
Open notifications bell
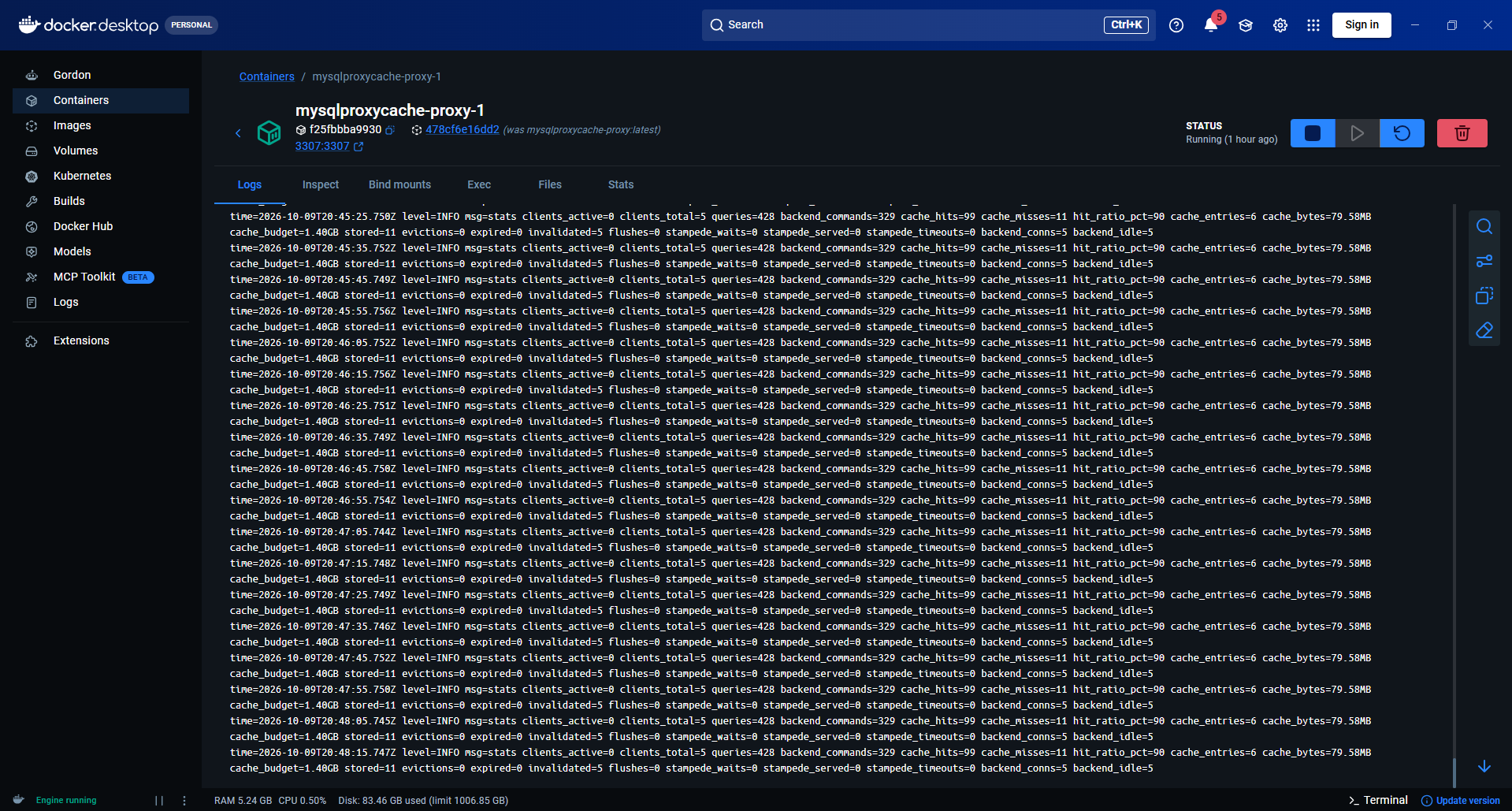pyautogui.click(x=1211, y=25)
